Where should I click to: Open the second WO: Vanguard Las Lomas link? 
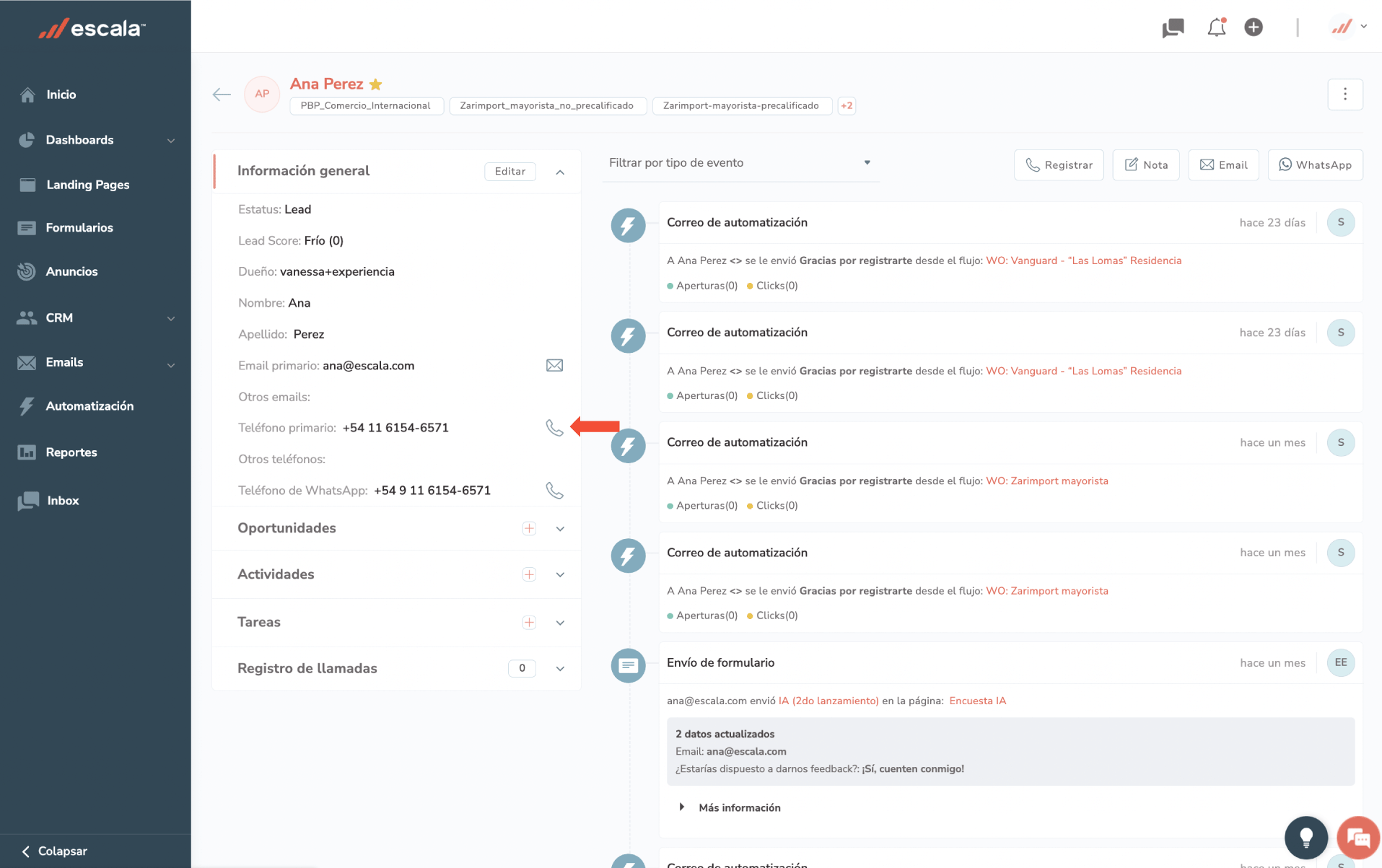tap(1083, 371)
